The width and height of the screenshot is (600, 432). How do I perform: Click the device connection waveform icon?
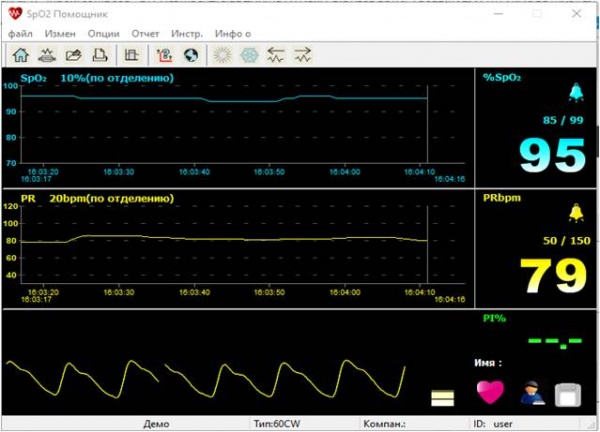tap(47, 55)
